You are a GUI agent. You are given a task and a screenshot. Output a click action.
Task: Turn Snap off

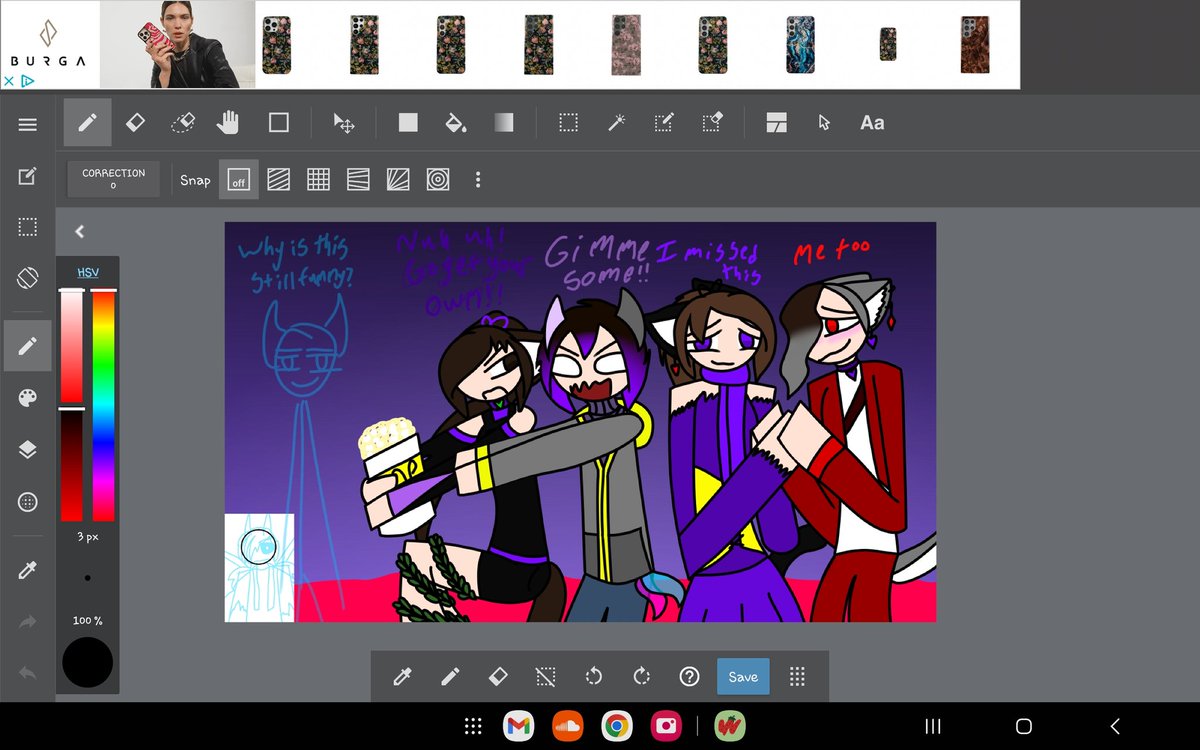click(x=239, y=180)
